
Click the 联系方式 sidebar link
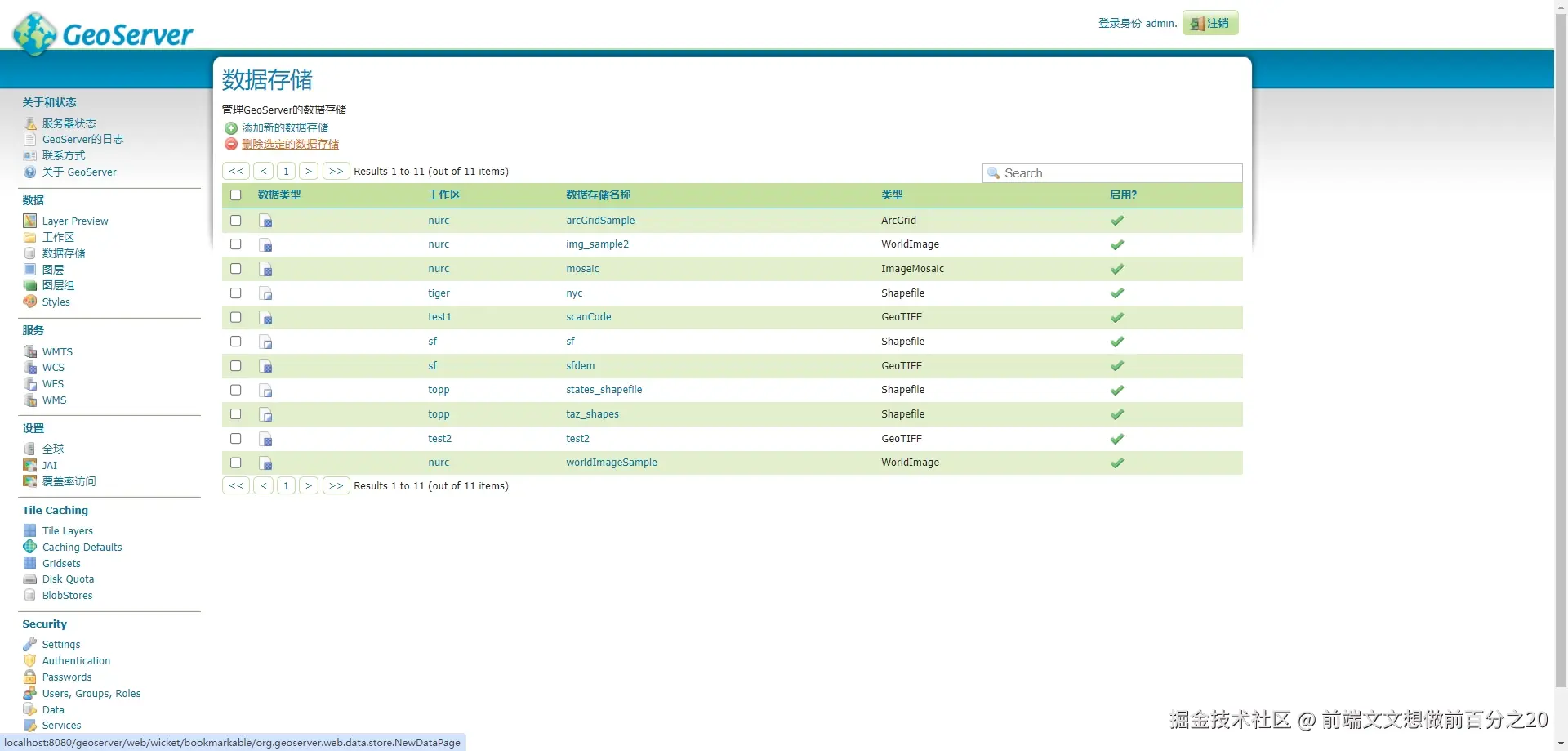[x=64, y=156]
